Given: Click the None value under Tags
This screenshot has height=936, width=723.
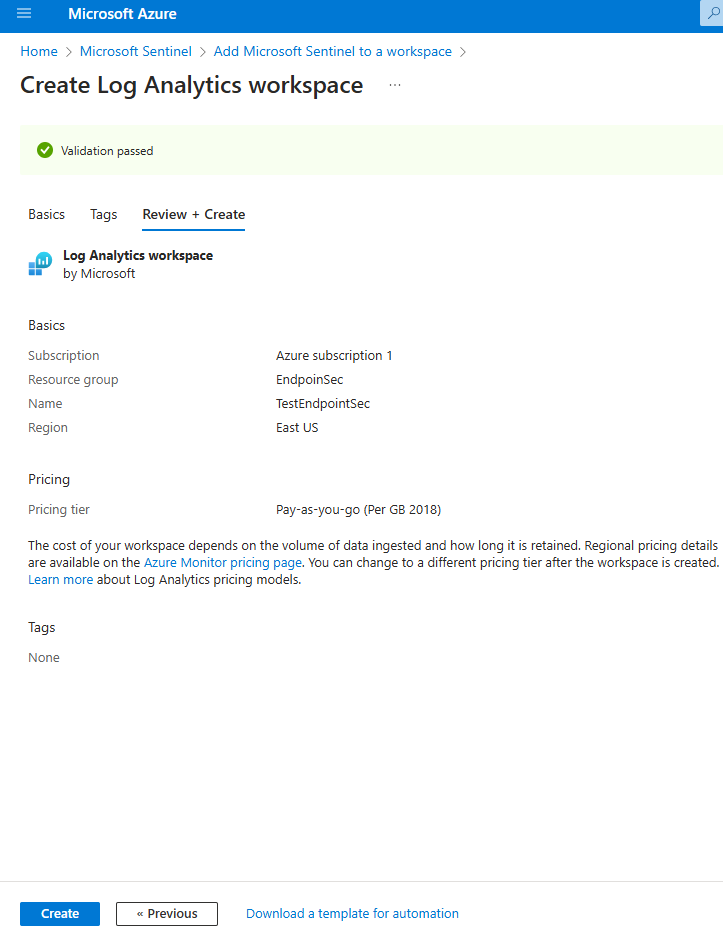Looking at the screenshot, I should 44,657.
